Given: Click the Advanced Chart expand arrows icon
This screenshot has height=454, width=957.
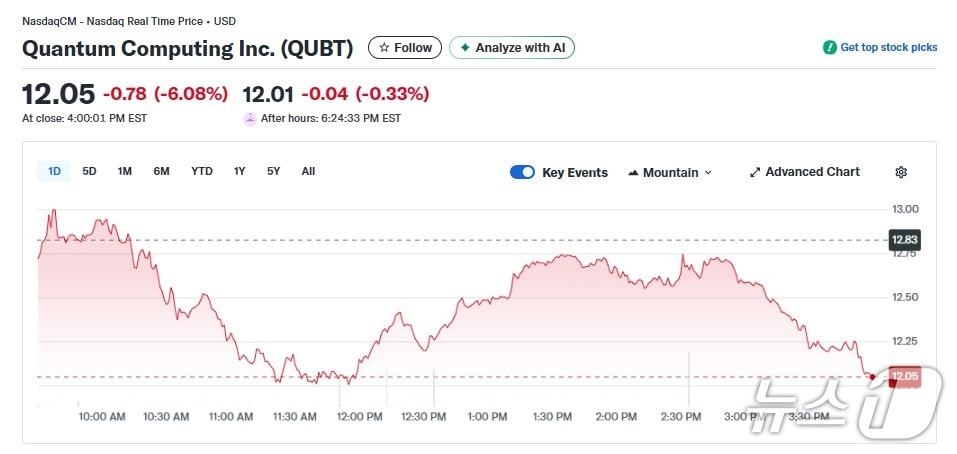Looking at the screenshot, I should click(755, 172).
